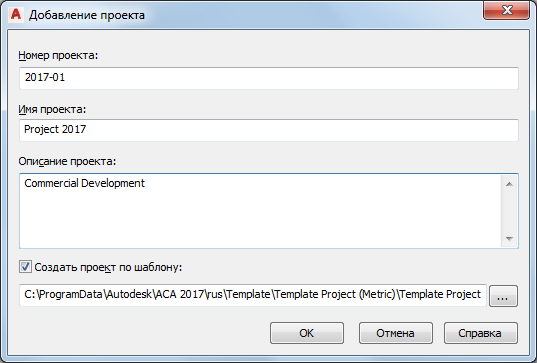Click the Имя проекта label
This screenshot has height=363, width=537.
coord(52,109)
